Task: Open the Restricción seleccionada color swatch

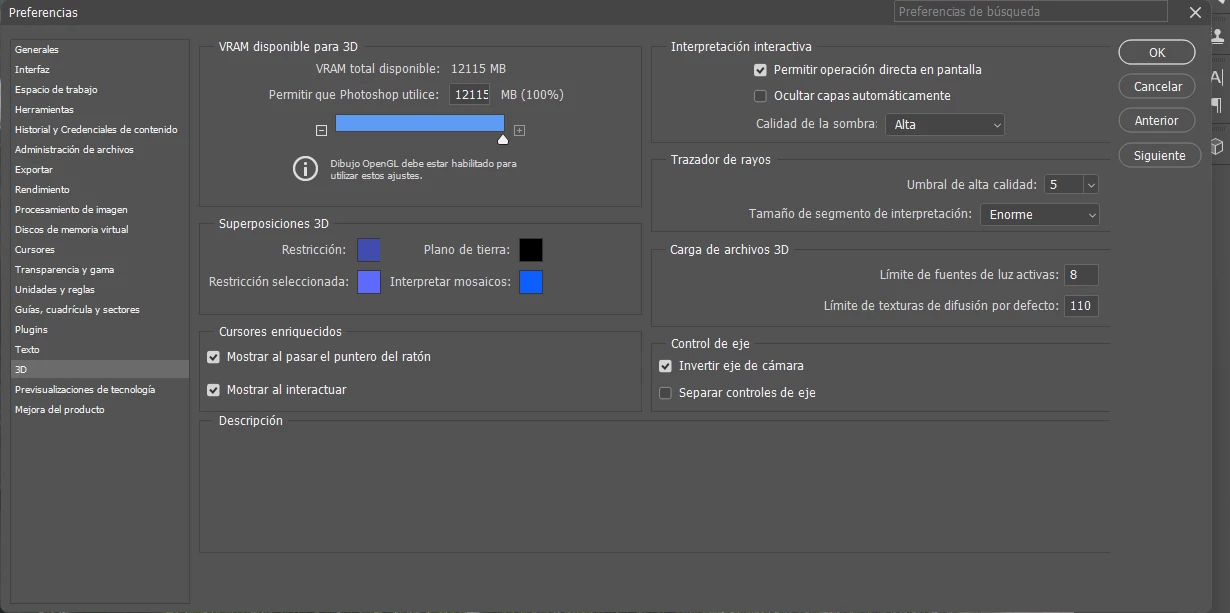Action: [369, 282]
